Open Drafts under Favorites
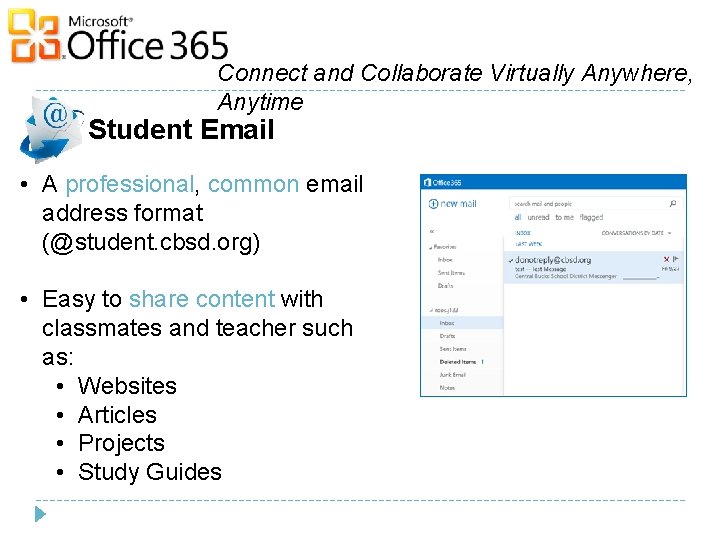Viewport: 720px width, 540px height. pos(445,286)
